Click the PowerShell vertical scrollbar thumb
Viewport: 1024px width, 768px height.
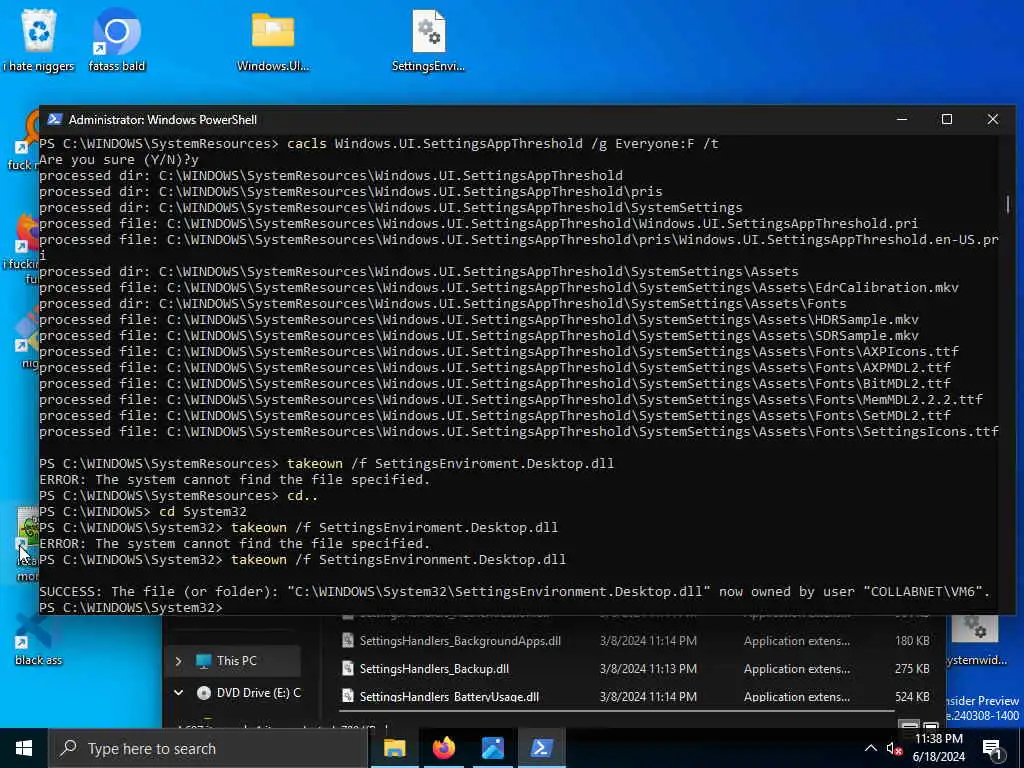point(1008,204)
